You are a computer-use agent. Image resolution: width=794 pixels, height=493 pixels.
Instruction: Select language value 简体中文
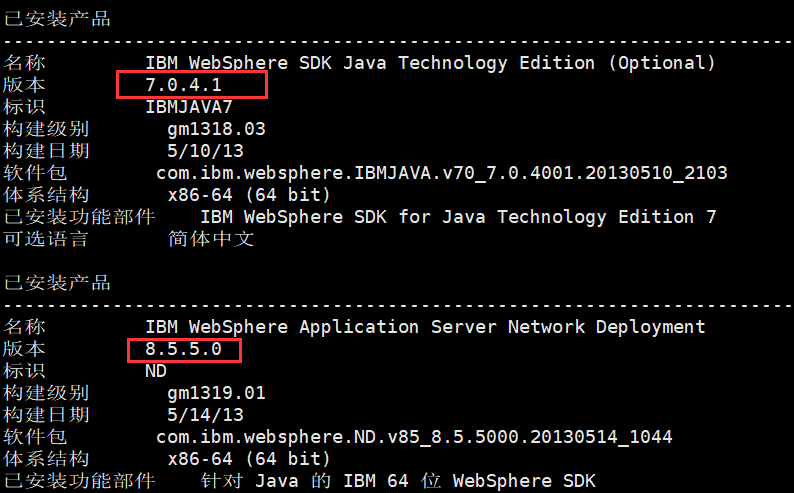pos(211,239)
